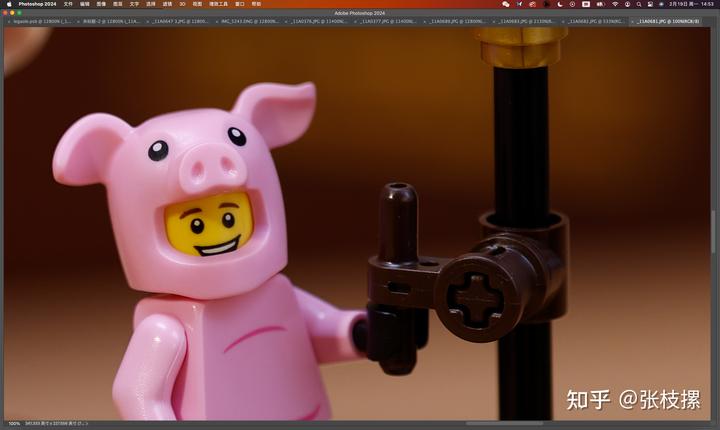Open the 图像 menu

coord(101,4)
